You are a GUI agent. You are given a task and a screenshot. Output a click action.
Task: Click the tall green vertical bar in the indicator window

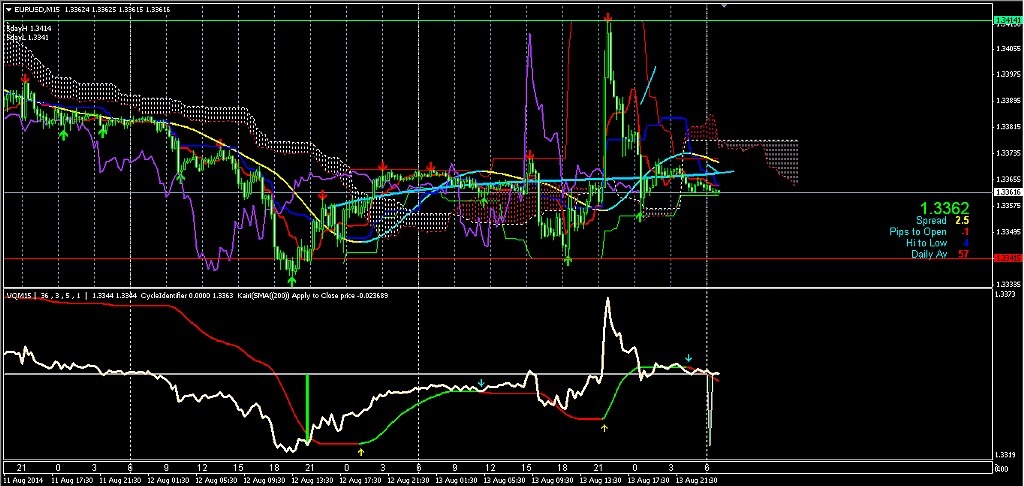click(308, 408)
